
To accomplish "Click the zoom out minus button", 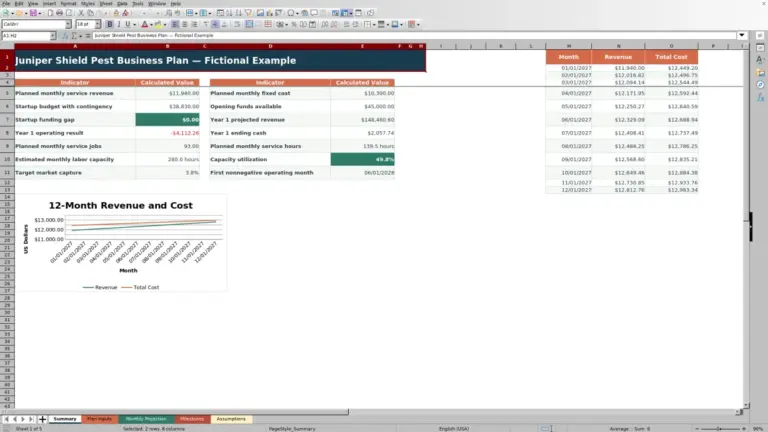I will coord(697,429).
